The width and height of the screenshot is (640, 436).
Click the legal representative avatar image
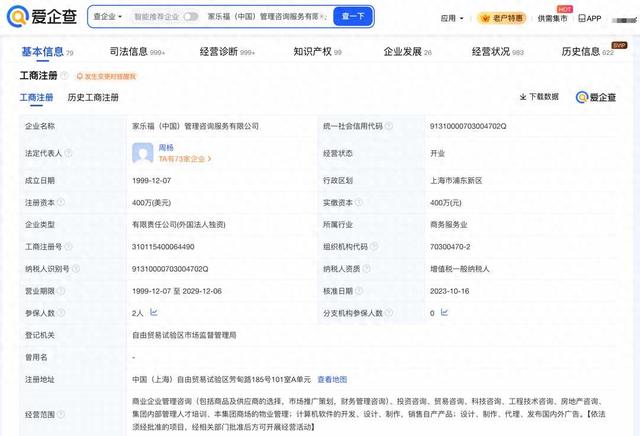[x=142, y=153]
